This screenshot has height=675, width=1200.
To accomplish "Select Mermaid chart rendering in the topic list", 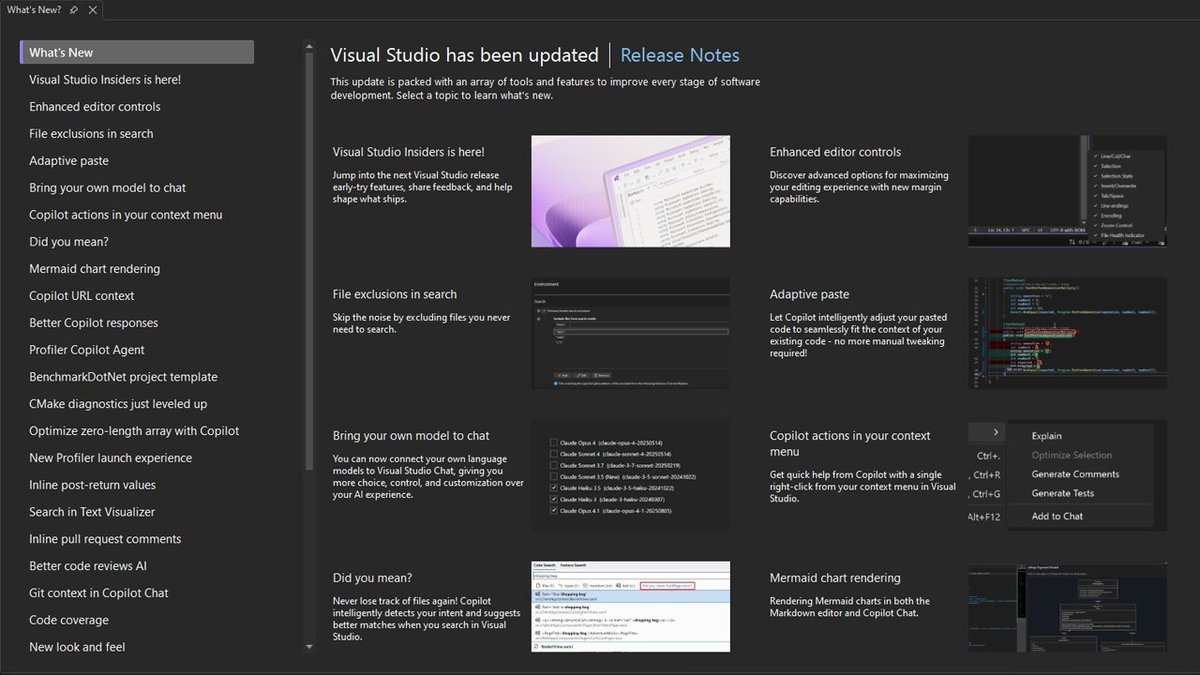I will [94, 268].
